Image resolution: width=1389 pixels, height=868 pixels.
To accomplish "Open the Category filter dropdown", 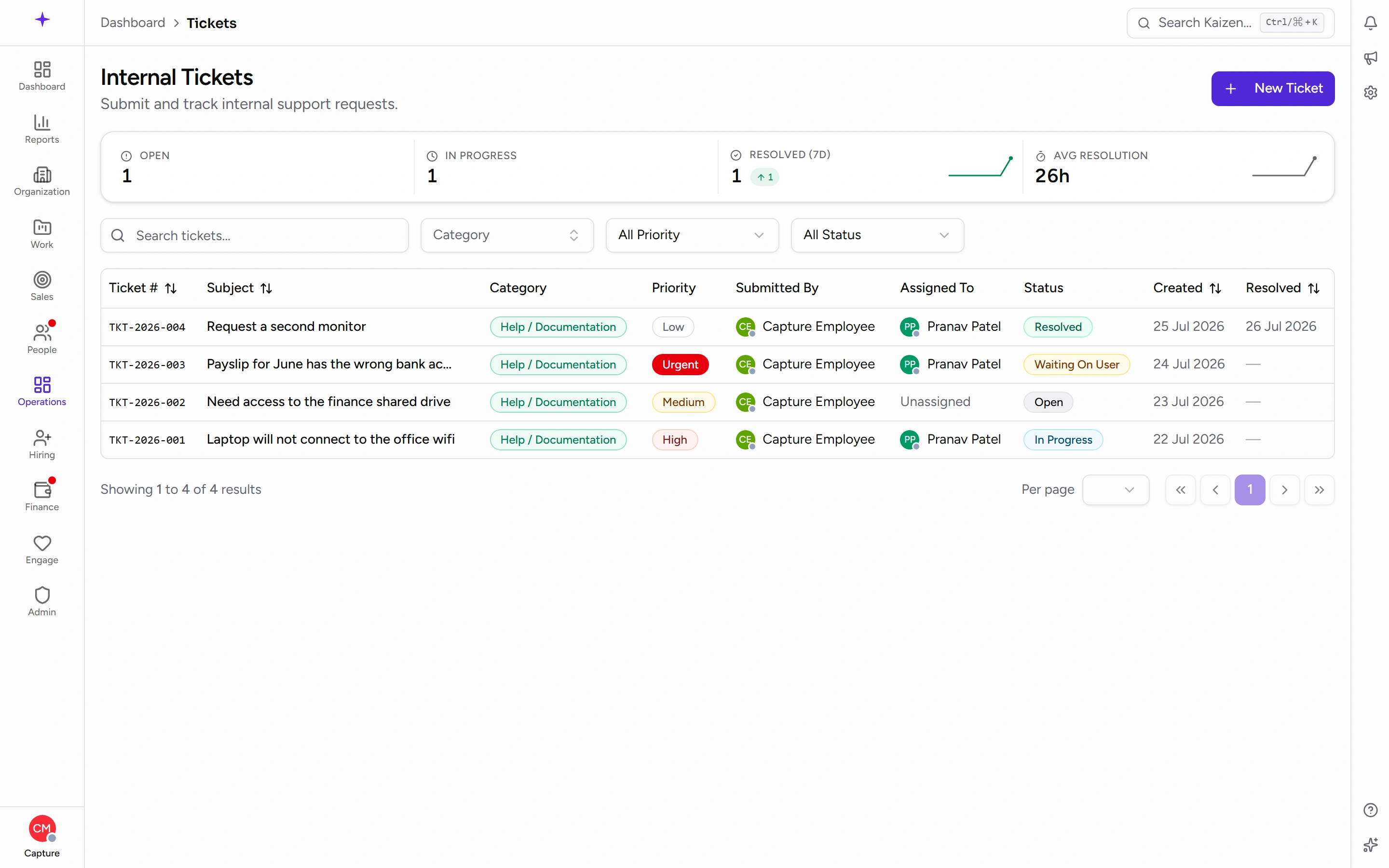I will pyautogui.click(x=507, y=235).
